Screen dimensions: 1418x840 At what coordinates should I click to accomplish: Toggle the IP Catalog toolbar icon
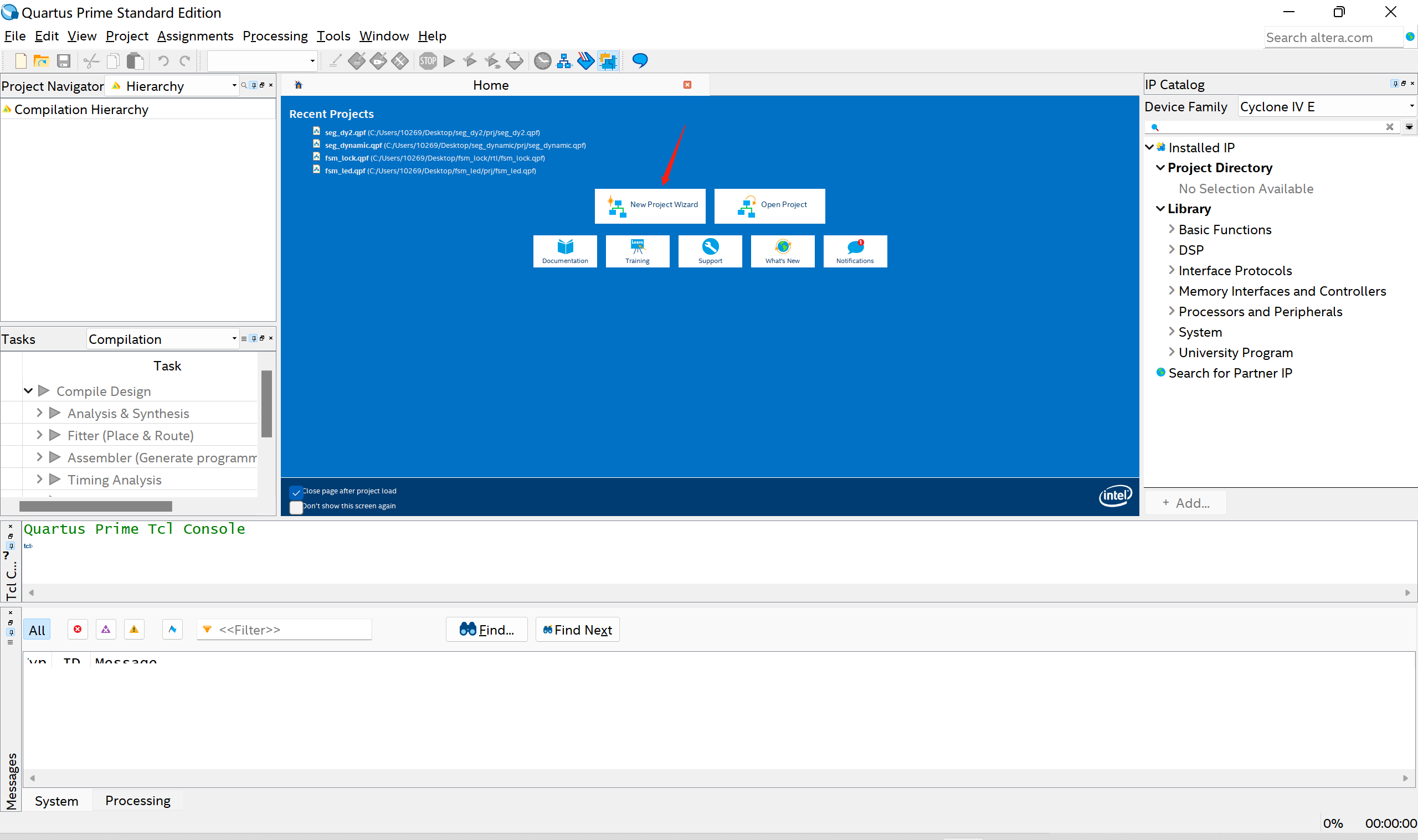pos(608,60)
